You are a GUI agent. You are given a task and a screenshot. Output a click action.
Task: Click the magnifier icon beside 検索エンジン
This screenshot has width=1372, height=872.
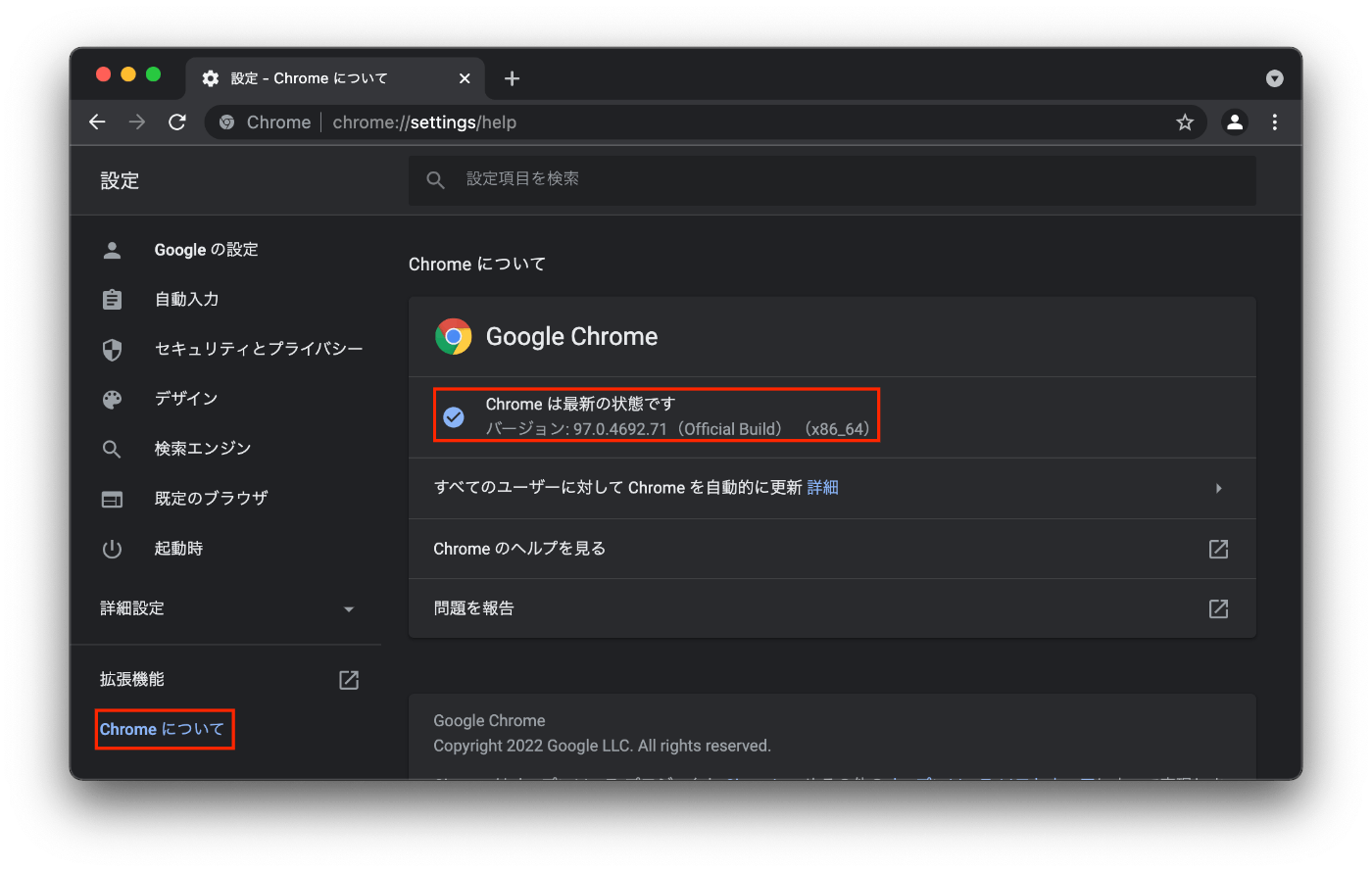(113, 449)
